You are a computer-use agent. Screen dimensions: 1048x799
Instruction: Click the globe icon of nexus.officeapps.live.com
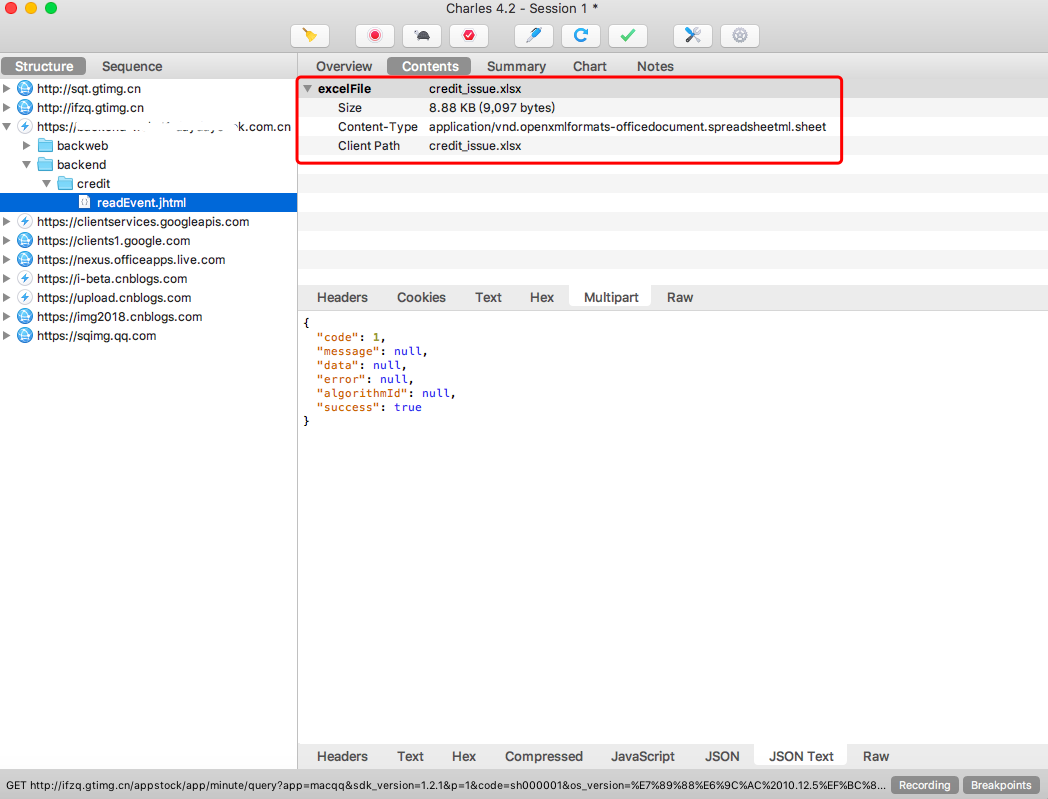pyautogui.click(x=25, y=259)
